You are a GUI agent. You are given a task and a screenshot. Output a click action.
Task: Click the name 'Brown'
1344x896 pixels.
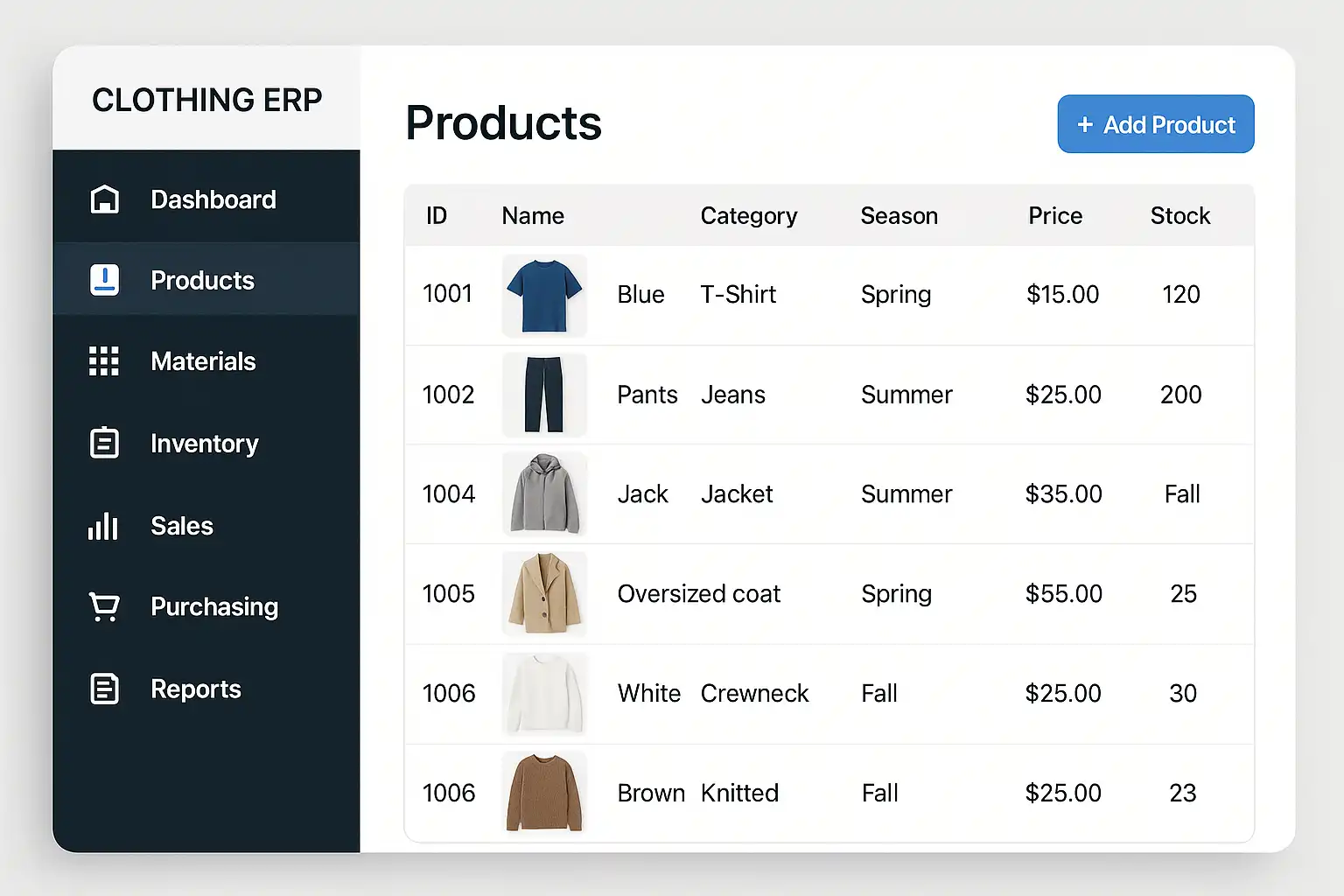click(x=651, y=793)
